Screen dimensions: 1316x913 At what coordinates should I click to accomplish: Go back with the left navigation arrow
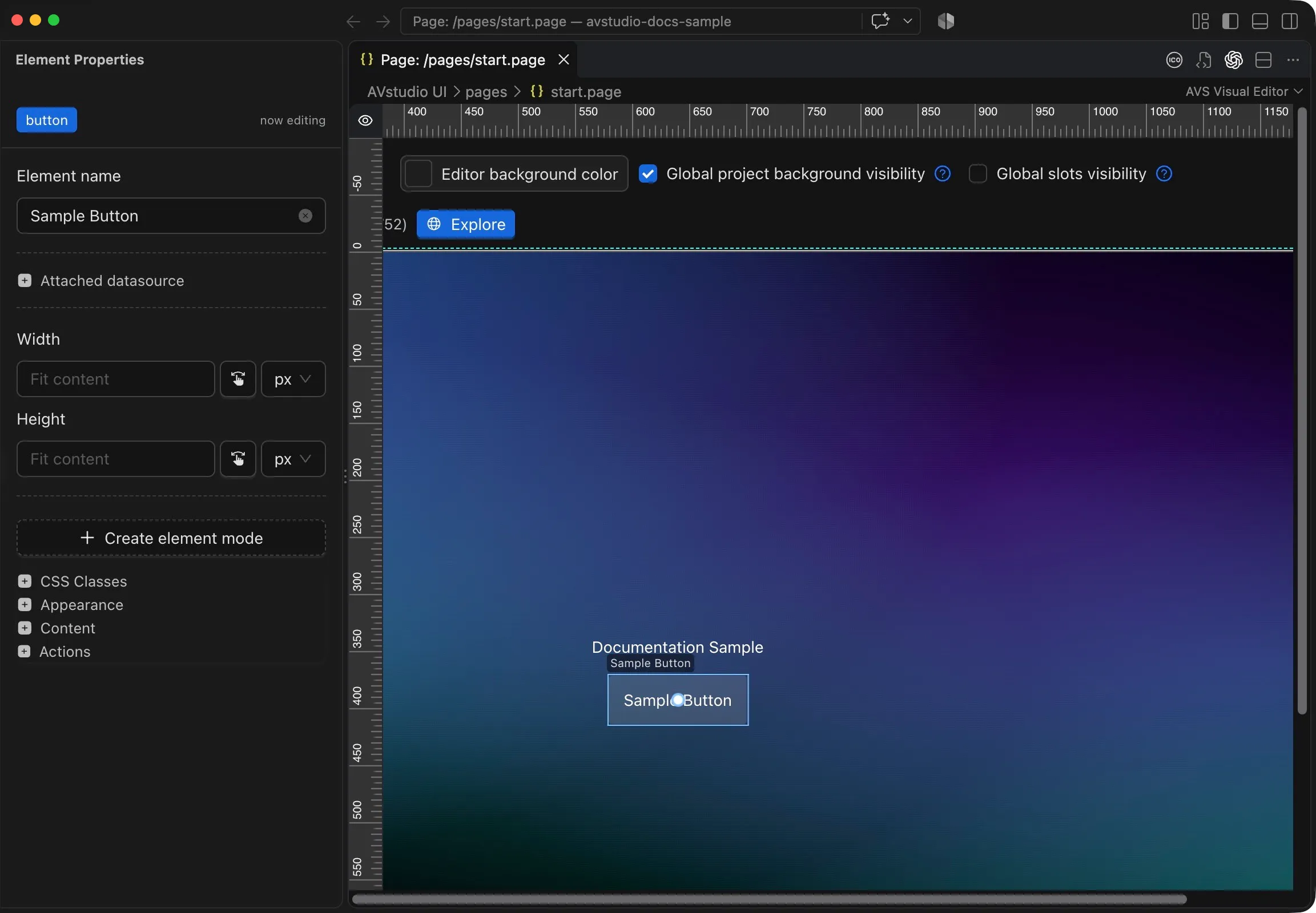click(x=353, y=21)
